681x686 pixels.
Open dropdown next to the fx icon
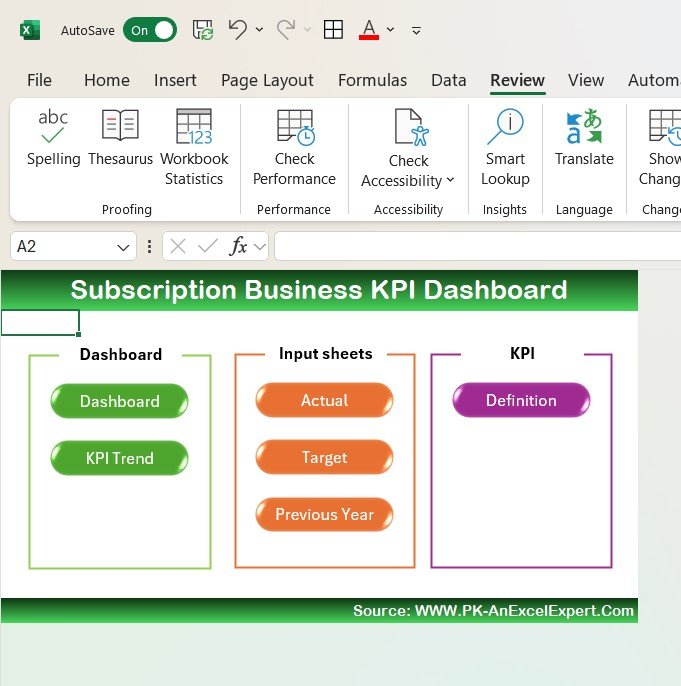pos(260,247)
